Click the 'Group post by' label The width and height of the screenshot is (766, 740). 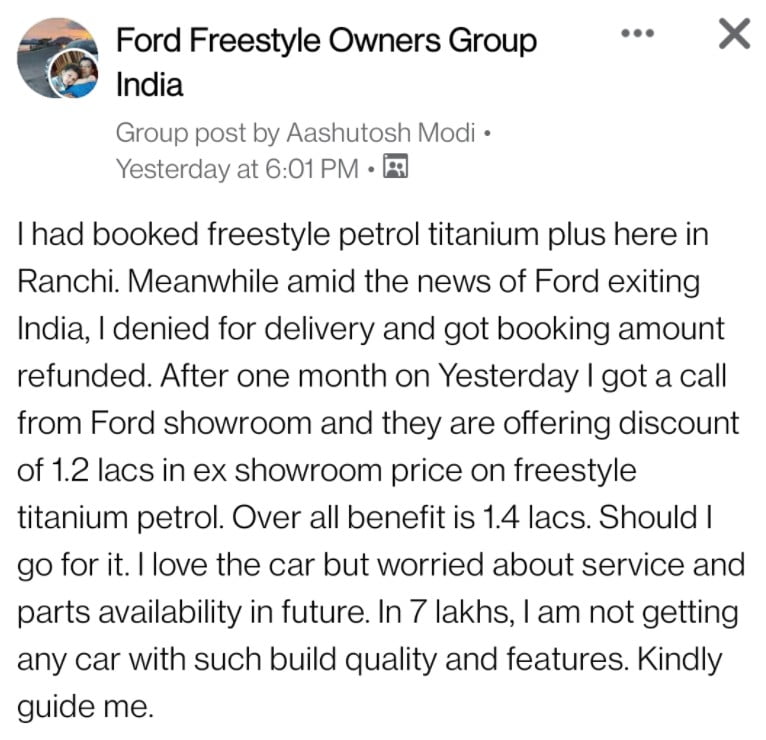[x=198, y=133]
